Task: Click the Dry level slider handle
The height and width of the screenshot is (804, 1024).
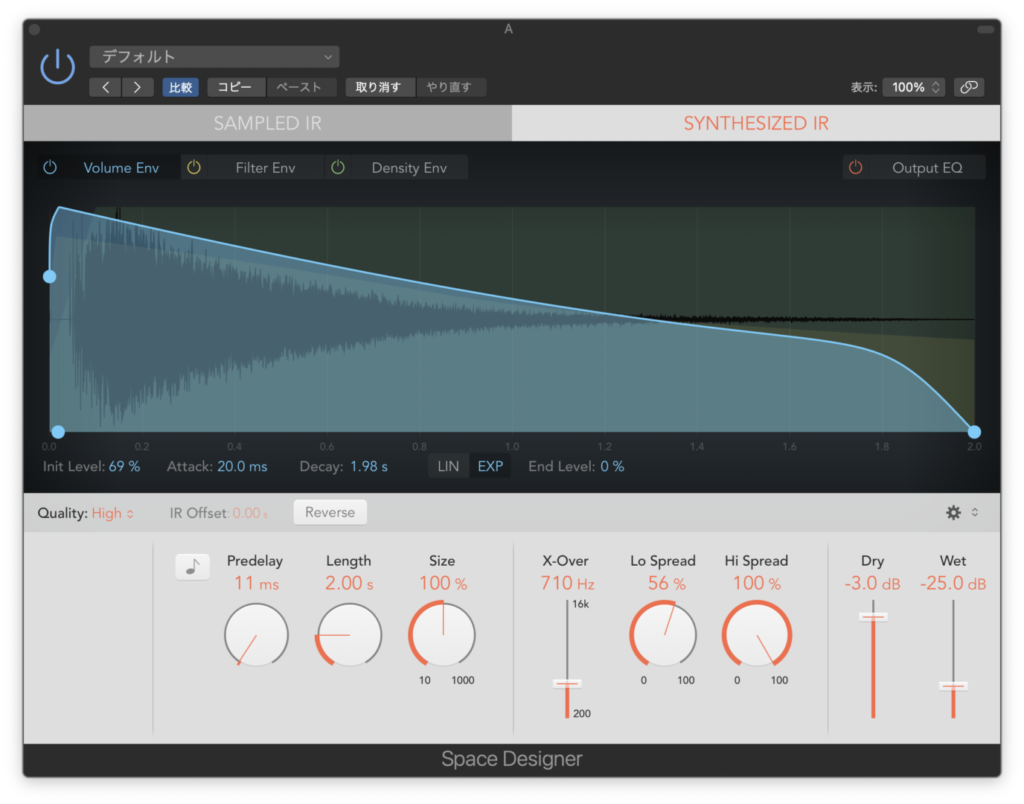Action: 873,617
